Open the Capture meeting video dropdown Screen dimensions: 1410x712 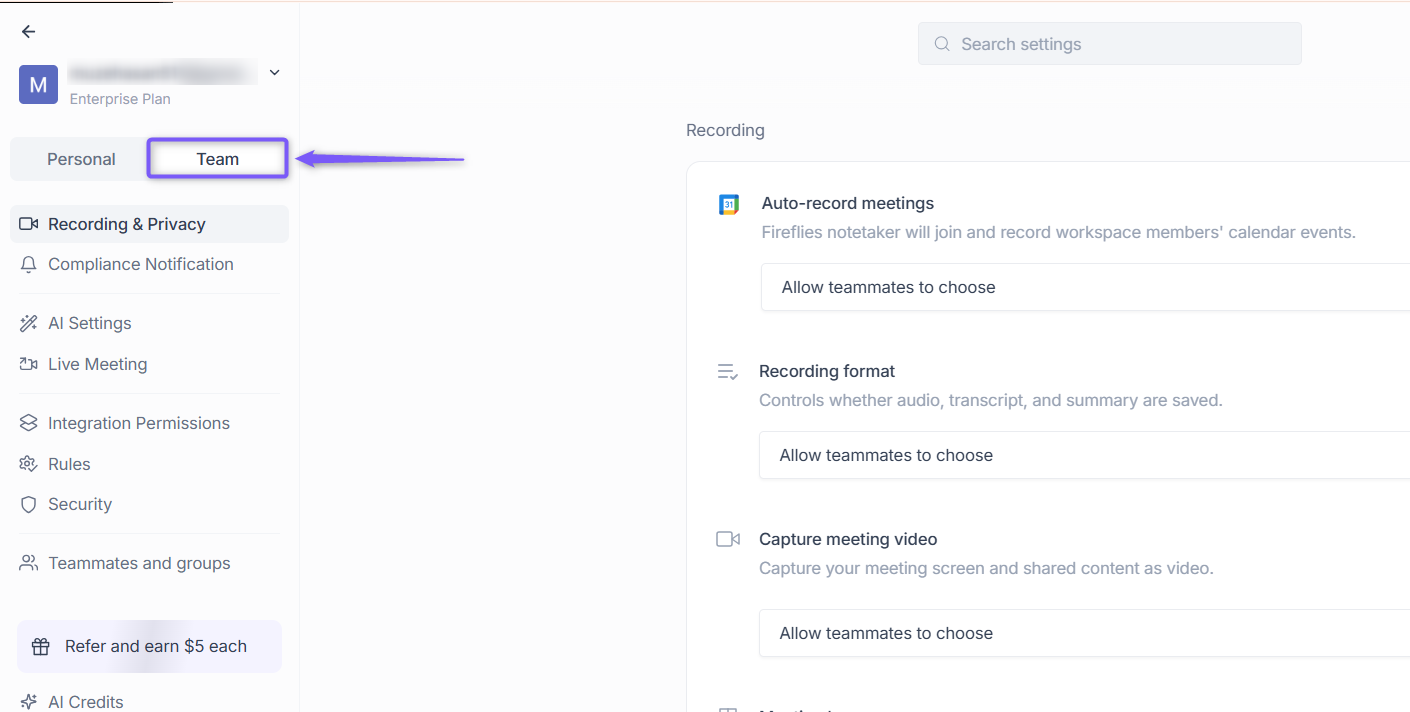pos(1084,634)
